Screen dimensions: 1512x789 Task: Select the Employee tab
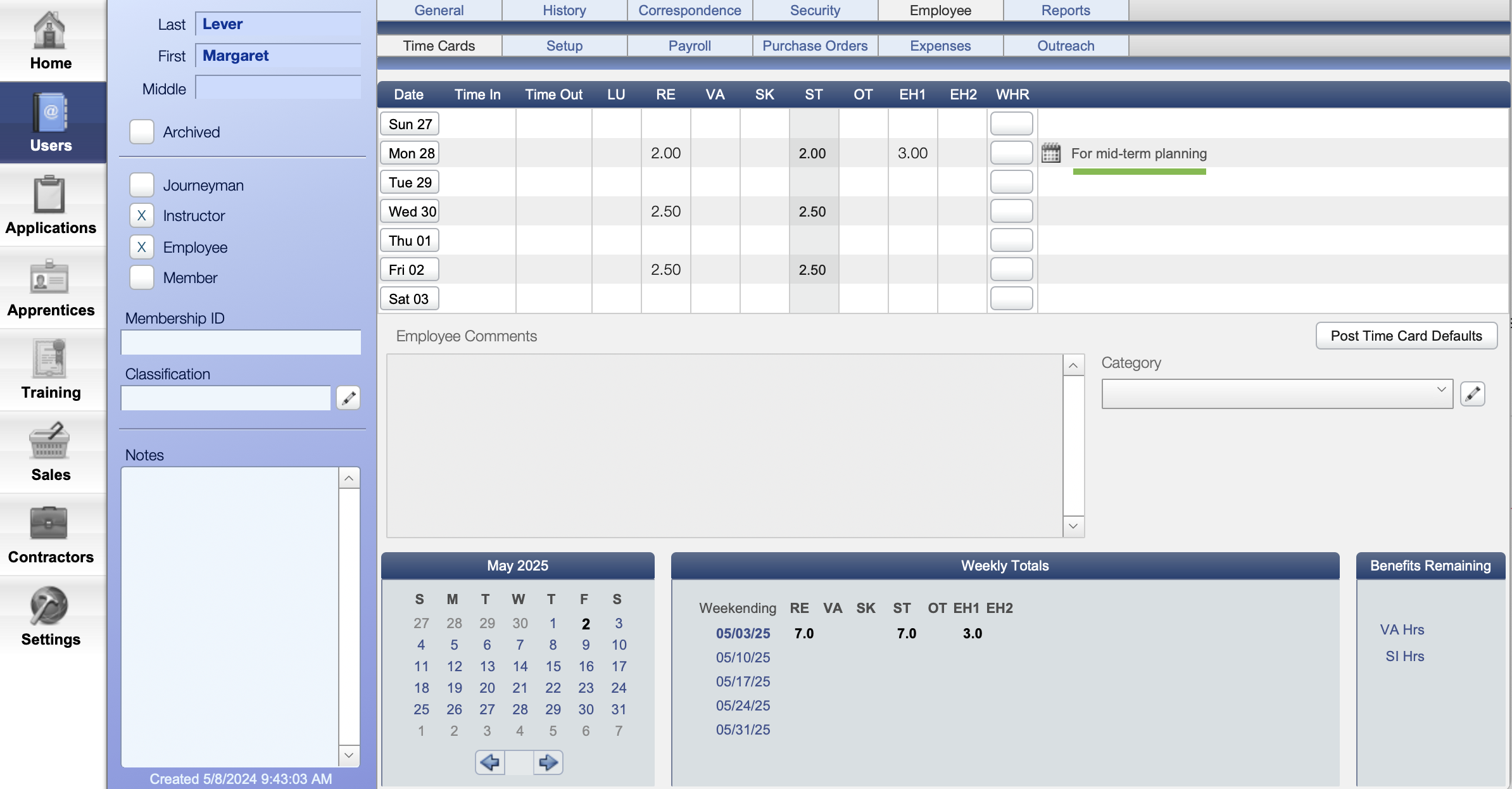[x=941, y=10]
